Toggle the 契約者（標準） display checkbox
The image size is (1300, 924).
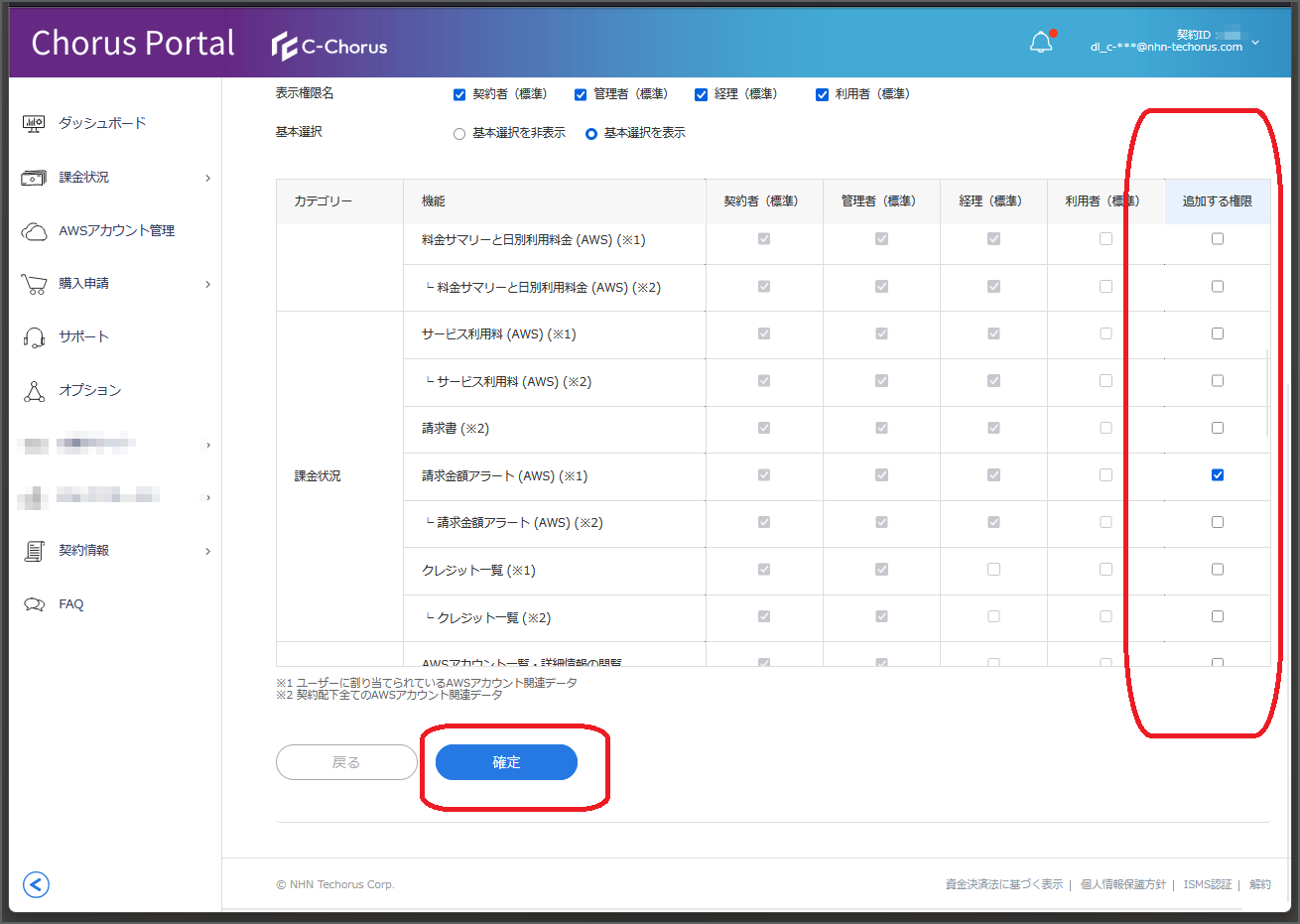point(458,94)
